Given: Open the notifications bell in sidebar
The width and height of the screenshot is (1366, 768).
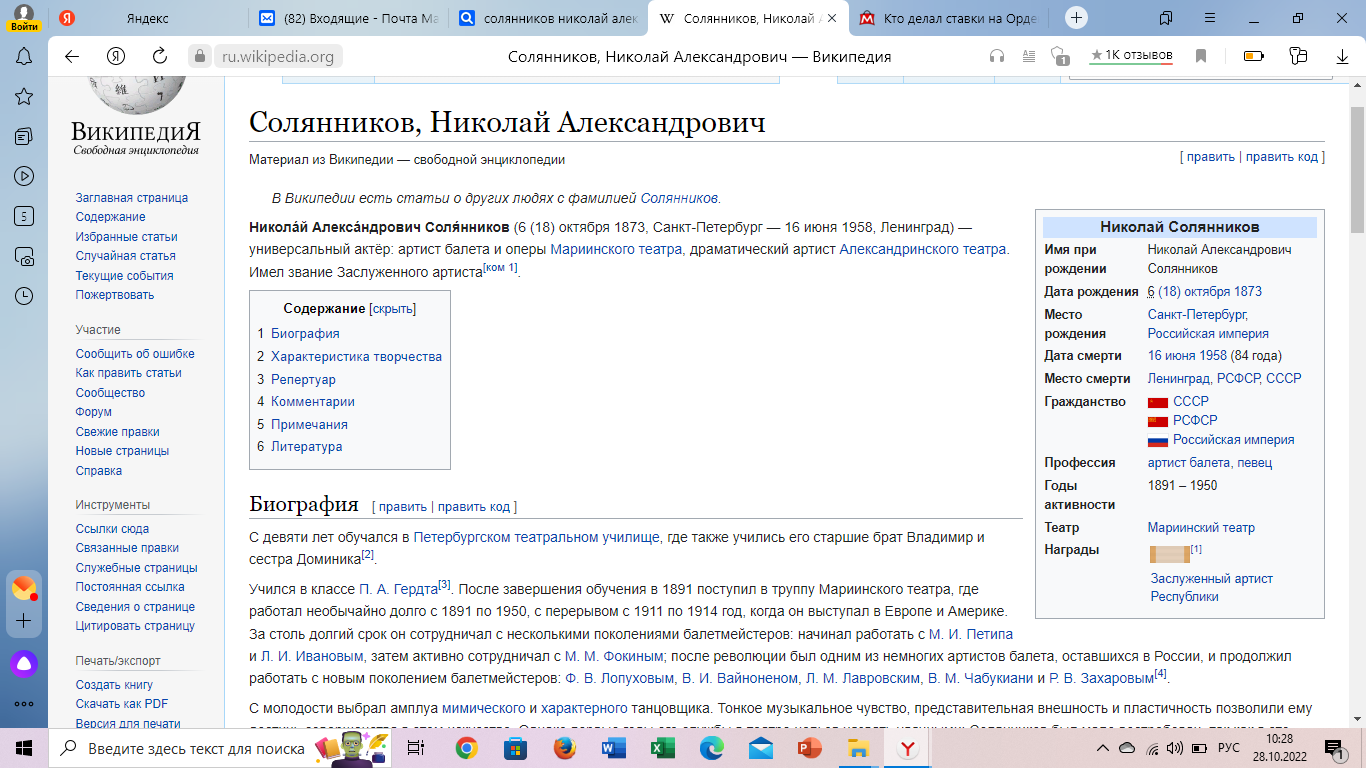Looking at the screenshot, I should [24, 57].
